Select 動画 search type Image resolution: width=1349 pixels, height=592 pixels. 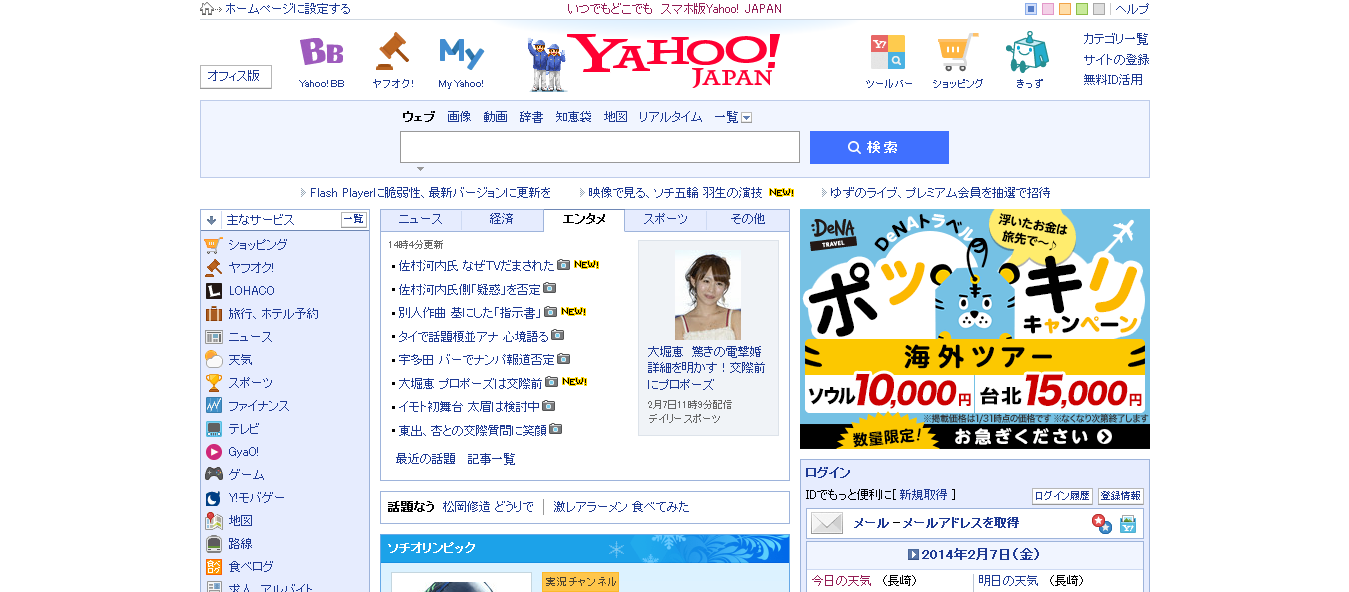click(495, 117)
